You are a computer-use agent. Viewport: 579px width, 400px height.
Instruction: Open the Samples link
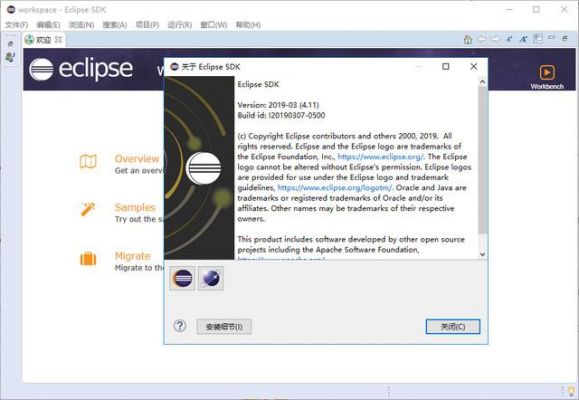pyautogui.click(x=135, y=207)
